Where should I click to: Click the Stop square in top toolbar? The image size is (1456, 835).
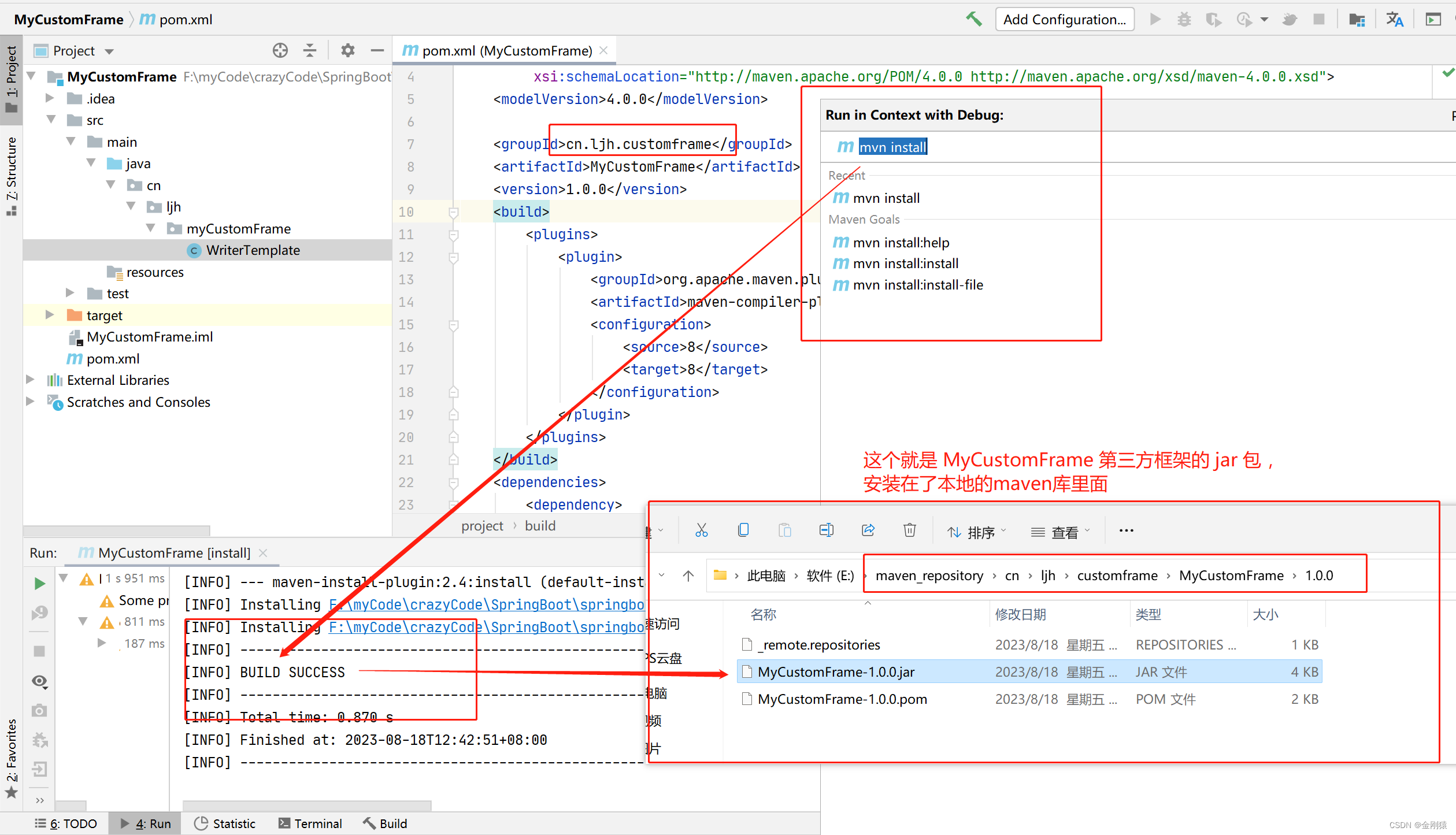click(1318, 20)
